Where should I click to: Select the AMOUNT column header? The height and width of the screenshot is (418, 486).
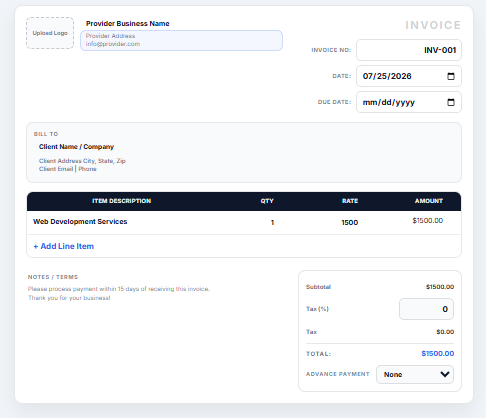point(429,201)
